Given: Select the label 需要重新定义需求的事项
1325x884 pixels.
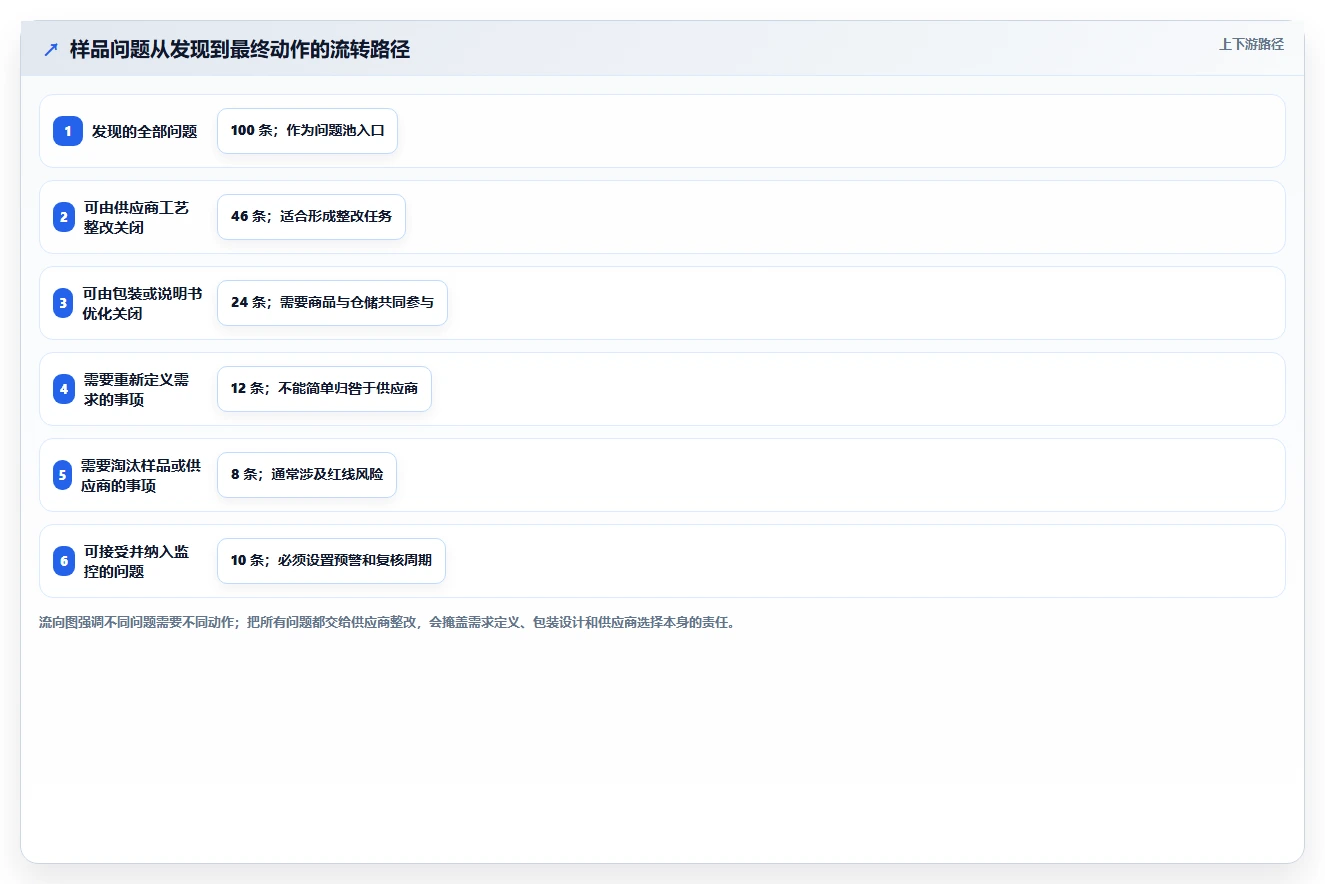Looking at the screenshot, I should coord(137,389).
